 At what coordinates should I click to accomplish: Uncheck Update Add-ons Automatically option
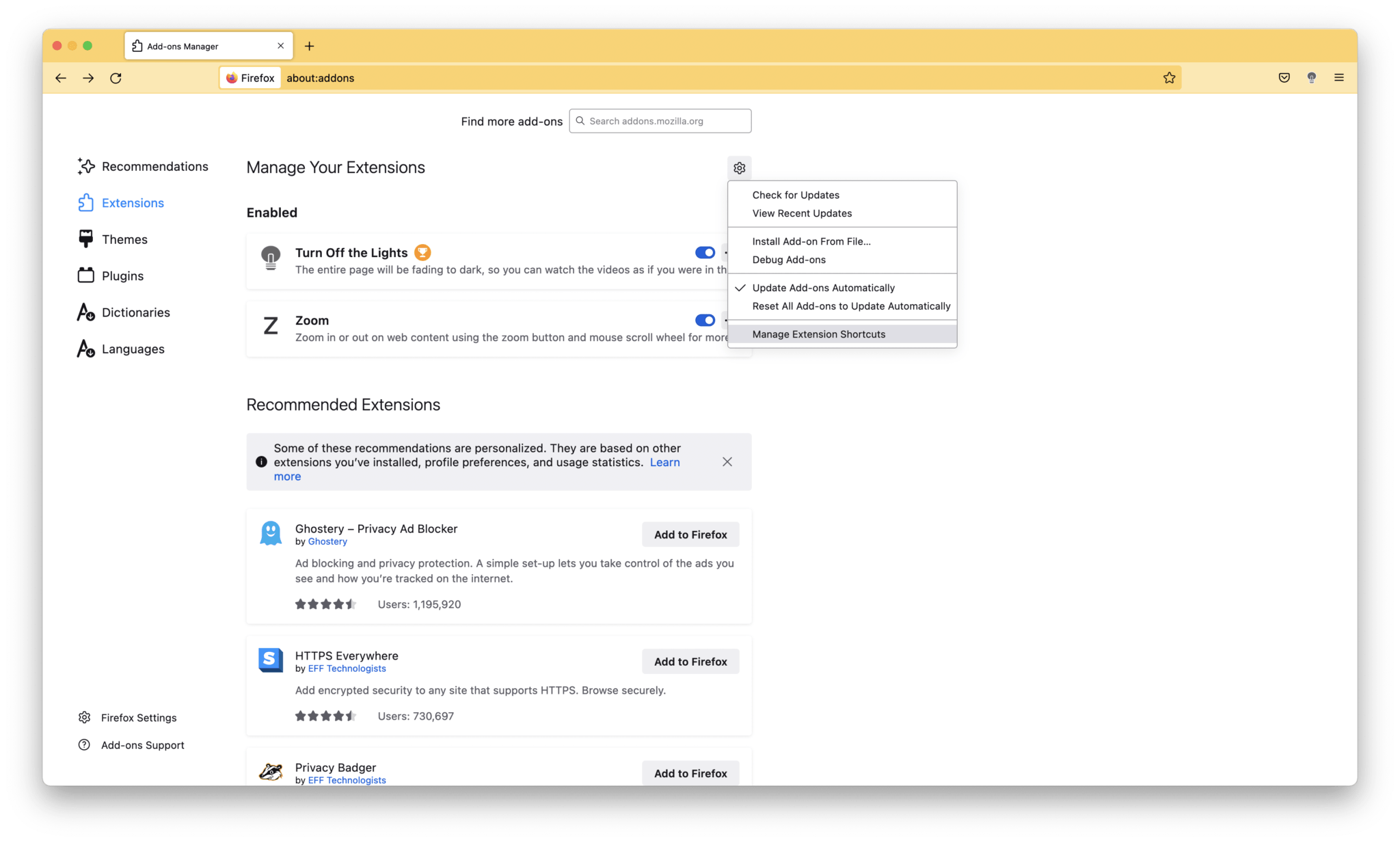[x=823, y=288]
